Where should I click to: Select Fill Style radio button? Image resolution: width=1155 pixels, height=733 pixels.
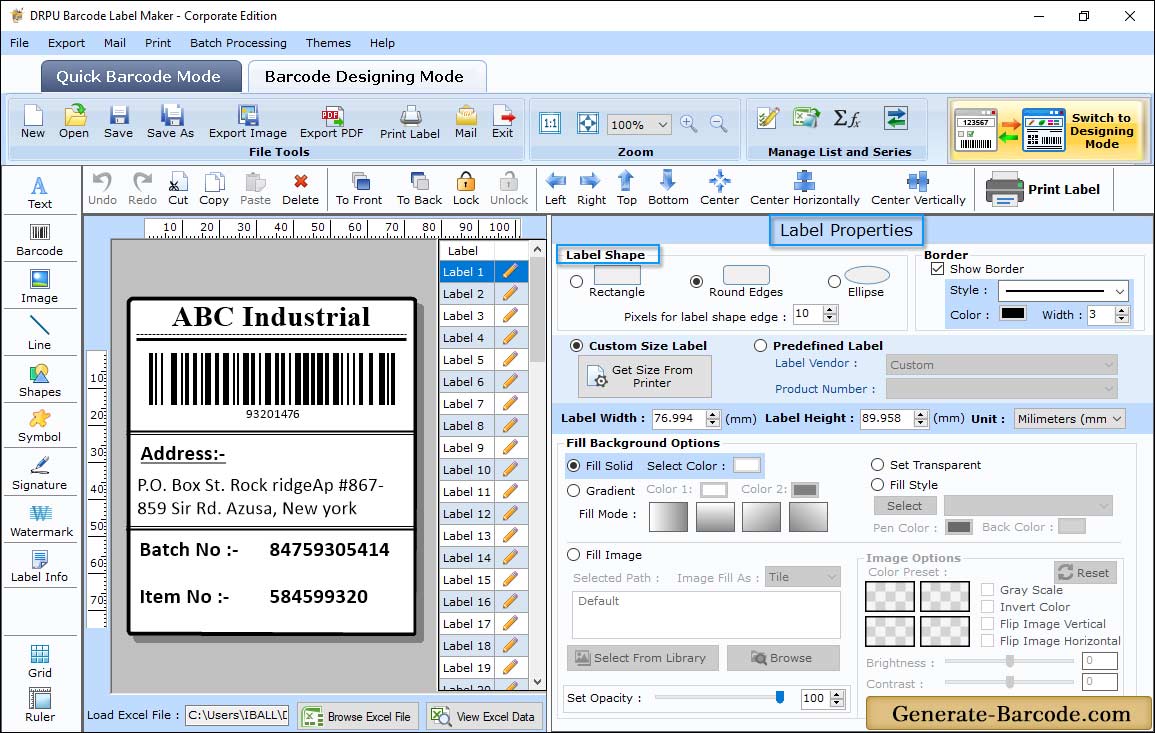877,485
